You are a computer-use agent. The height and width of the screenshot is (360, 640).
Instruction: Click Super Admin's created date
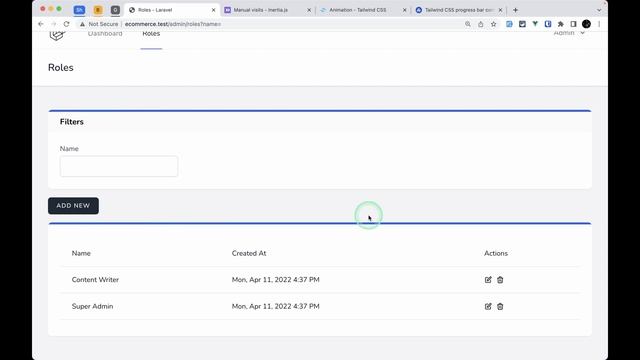click(x=276, y=306)
